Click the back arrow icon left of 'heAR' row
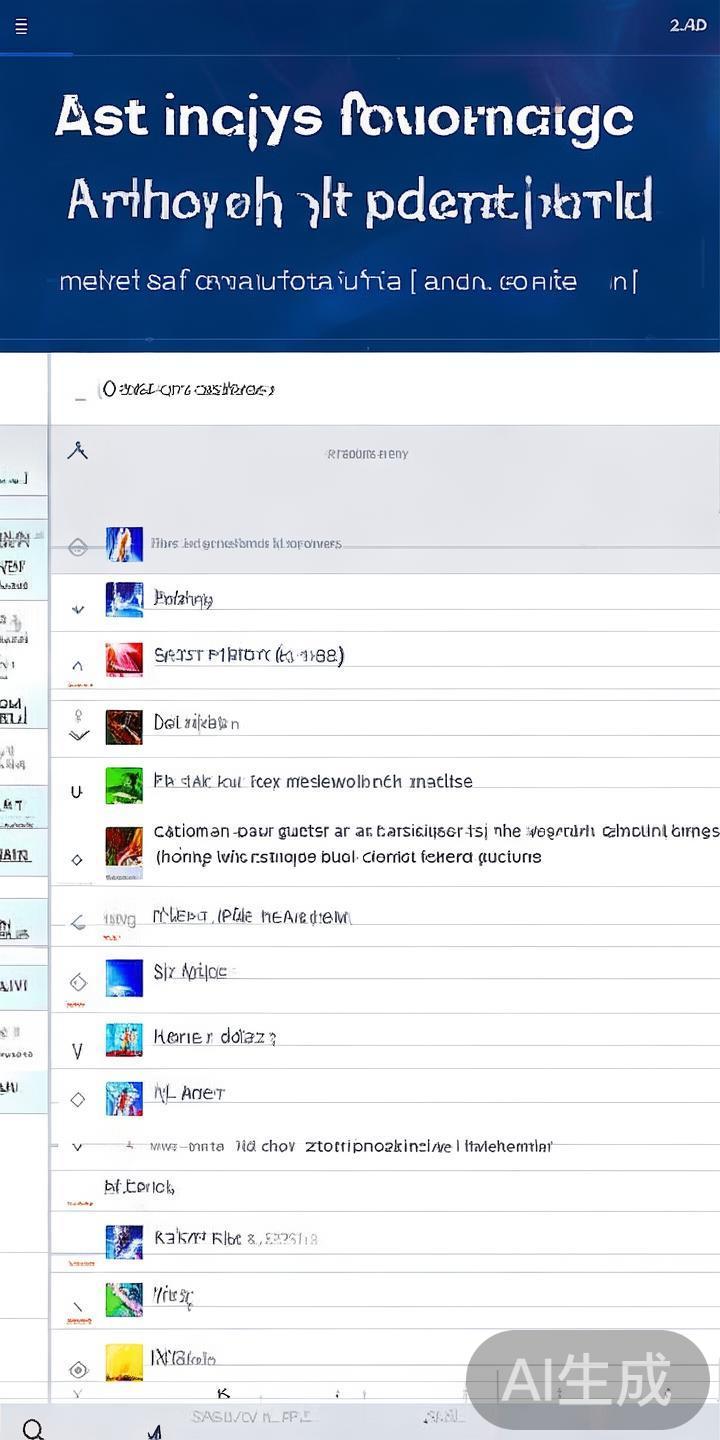 [x=78, y=922]
